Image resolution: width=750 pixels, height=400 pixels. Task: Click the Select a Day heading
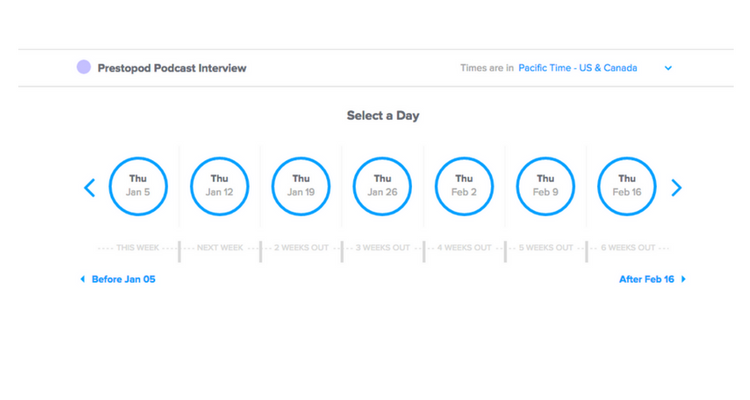click(x=383, y=115)
